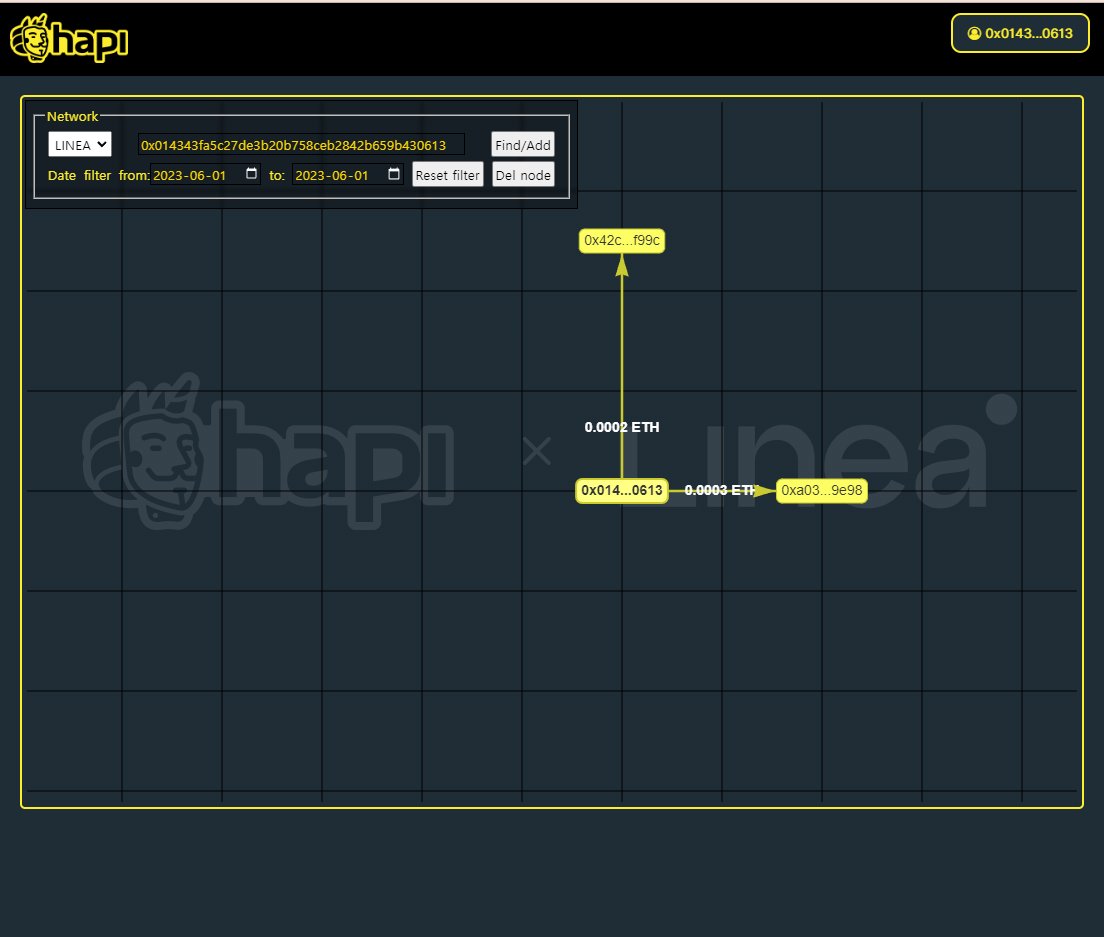Click the 0.0003 ETH edge label
This screenshot has height=937, width=1104.
click(x=720, y=490)
